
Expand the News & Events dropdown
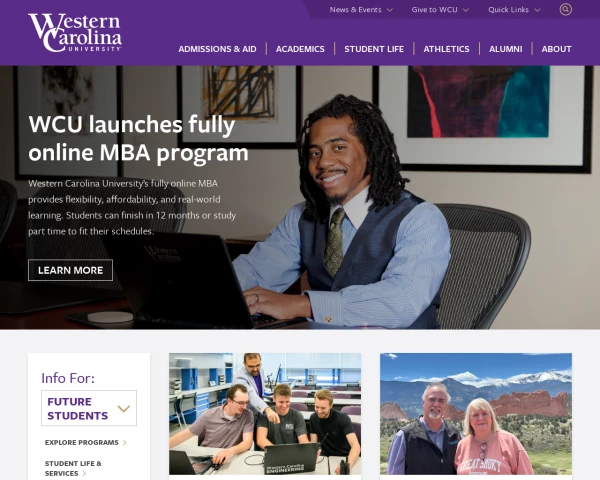pos(361,10)
